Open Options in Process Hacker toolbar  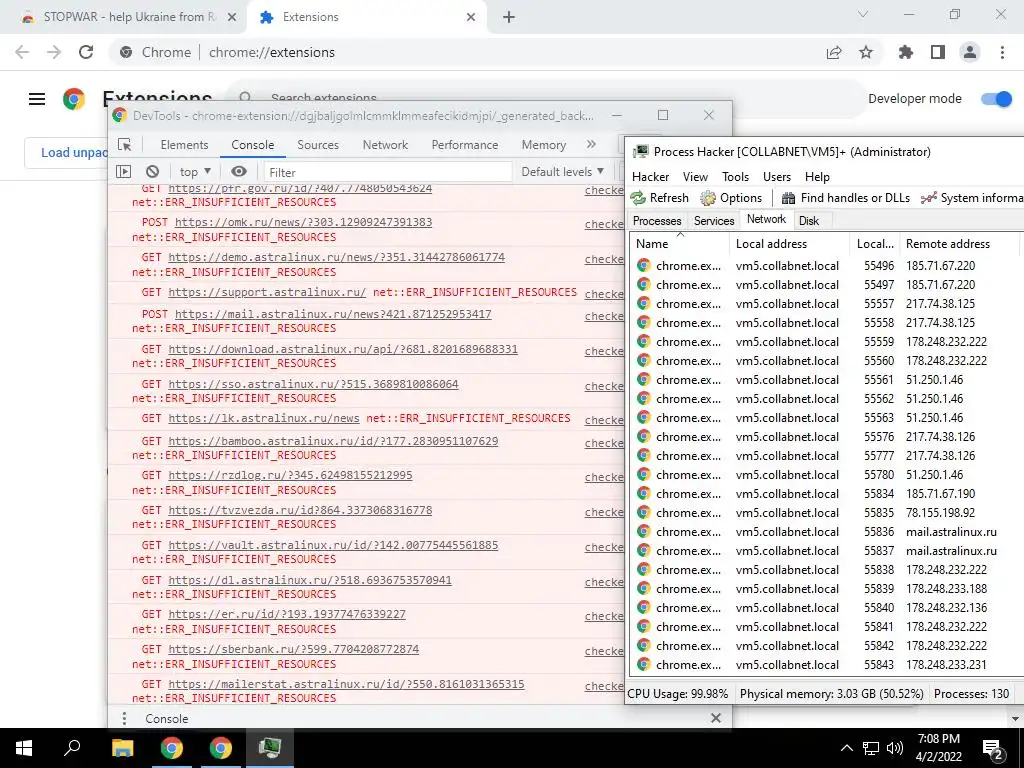731,198
